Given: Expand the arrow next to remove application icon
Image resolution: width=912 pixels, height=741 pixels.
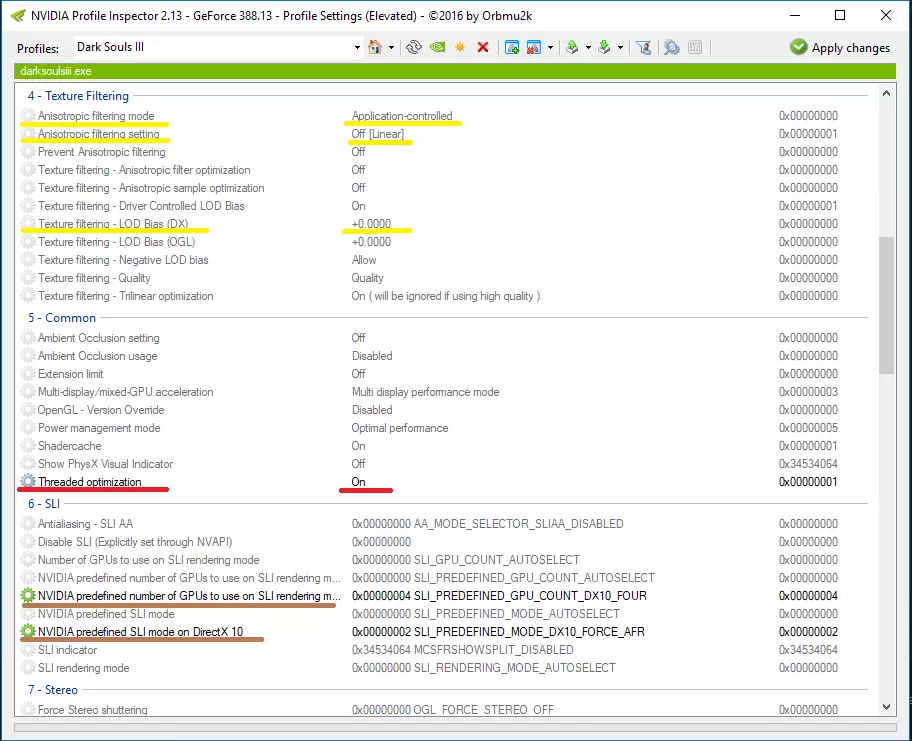Looking at the screenshot, I should point(550,47).
